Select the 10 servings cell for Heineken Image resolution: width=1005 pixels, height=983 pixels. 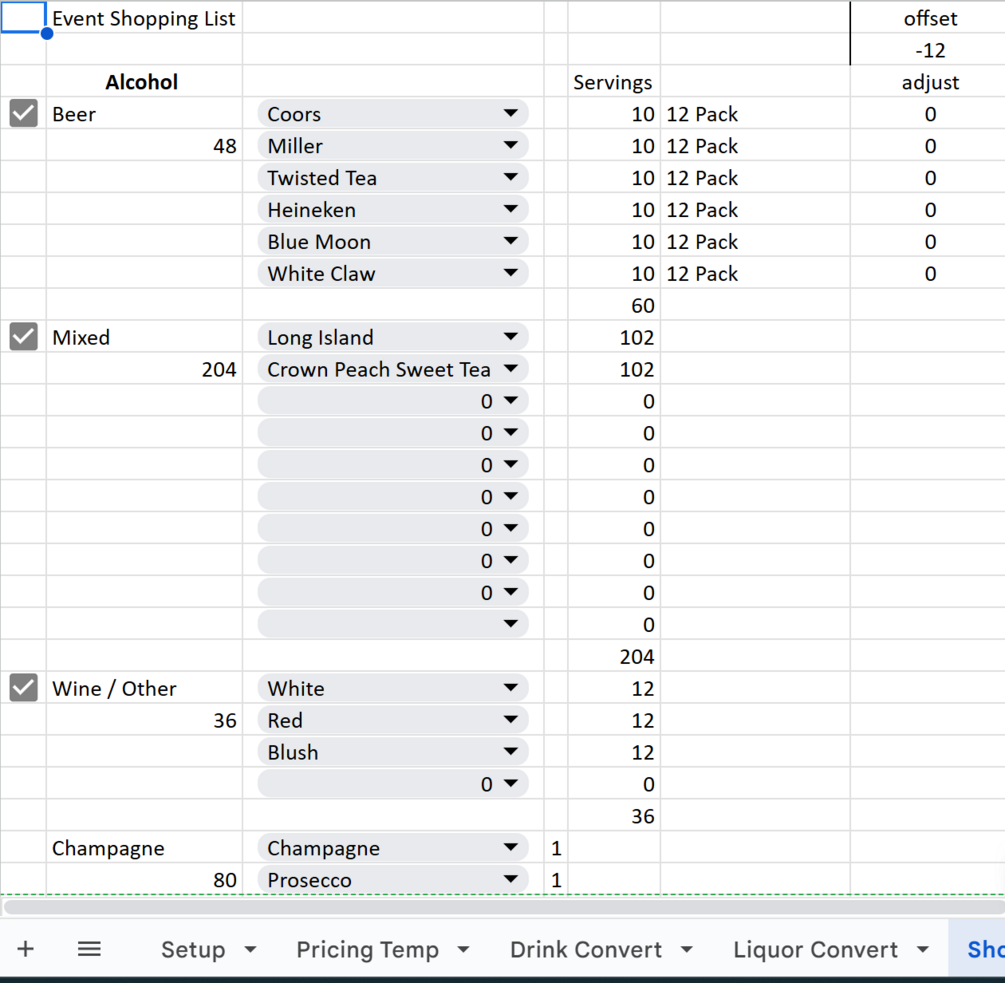(x=613, y=210)
